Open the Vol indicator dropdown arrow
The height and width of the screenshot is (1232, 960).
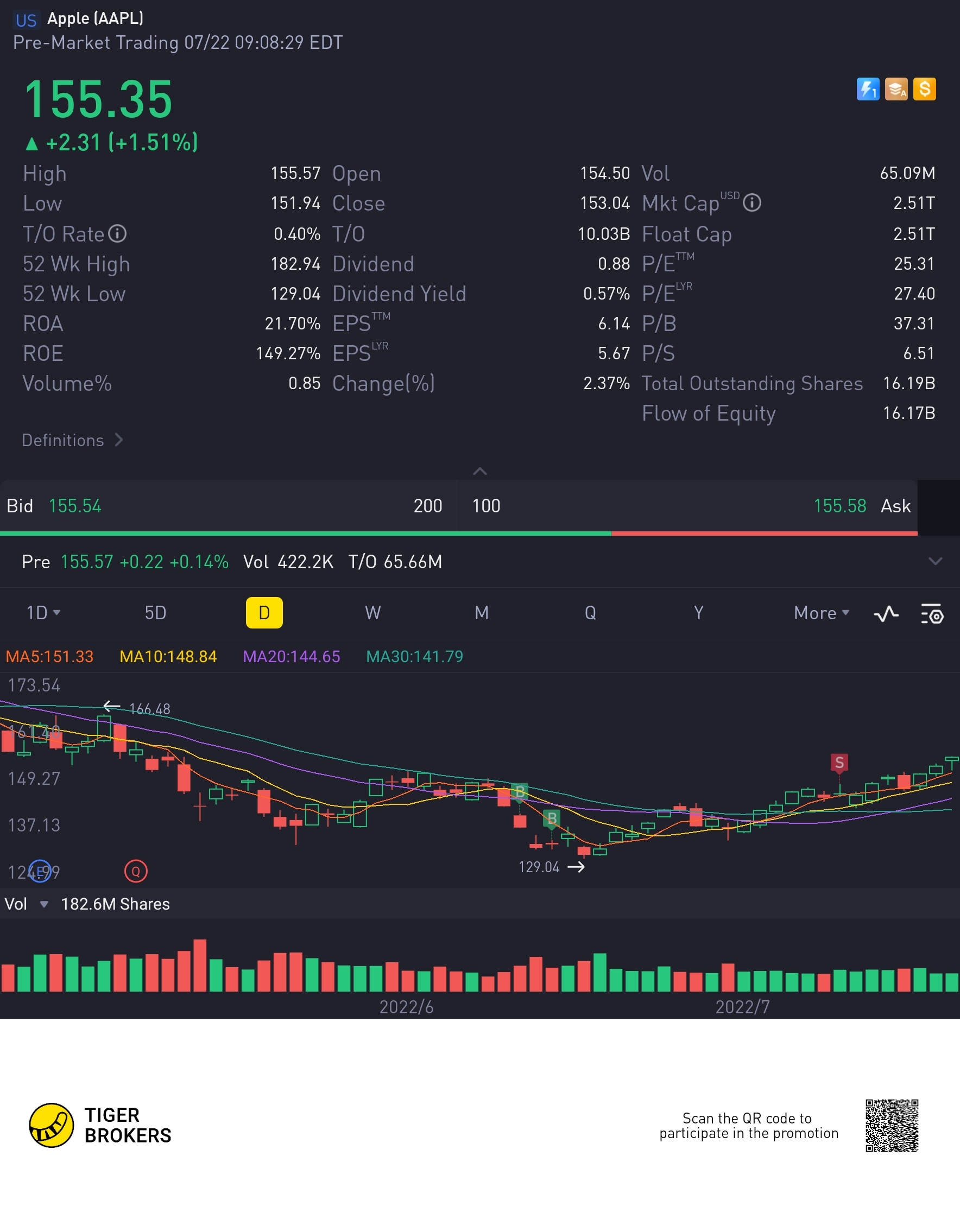[x=43, y=904]
